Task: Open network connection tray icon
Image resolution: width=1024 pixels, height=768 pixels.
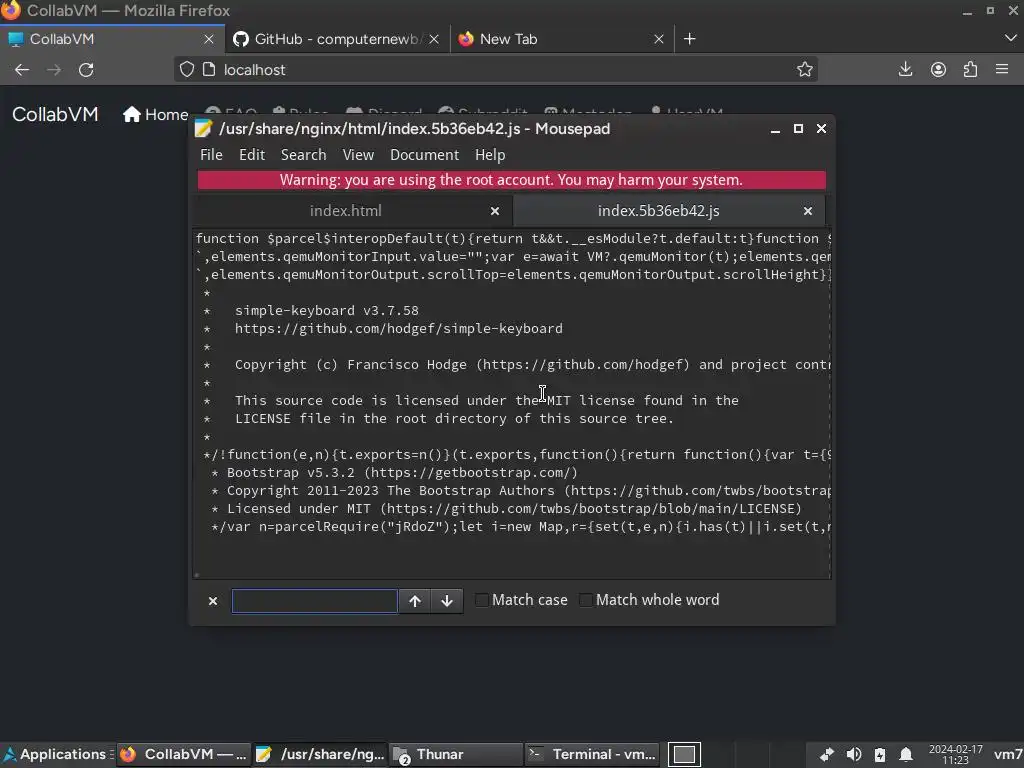Action: [827, 755]
